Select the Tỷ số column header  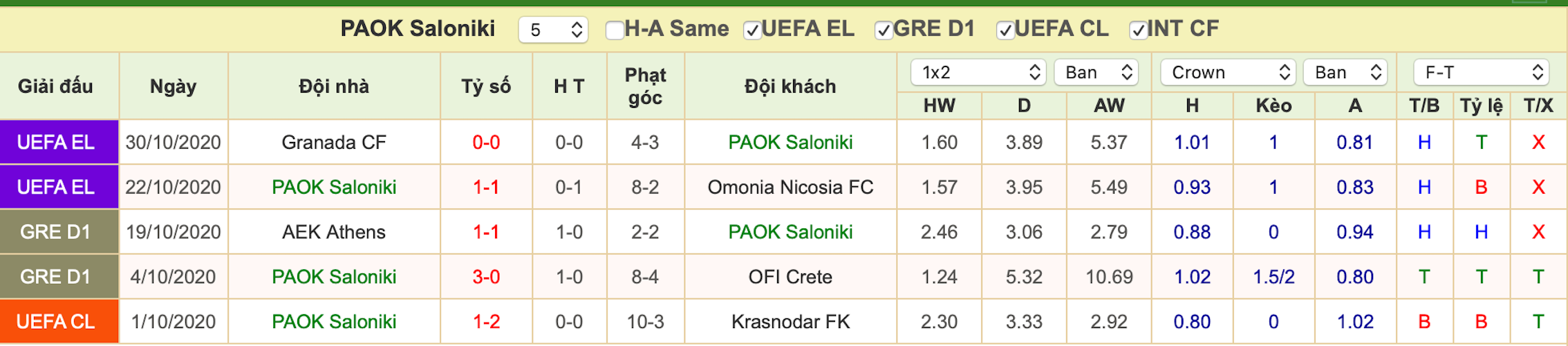486,86
